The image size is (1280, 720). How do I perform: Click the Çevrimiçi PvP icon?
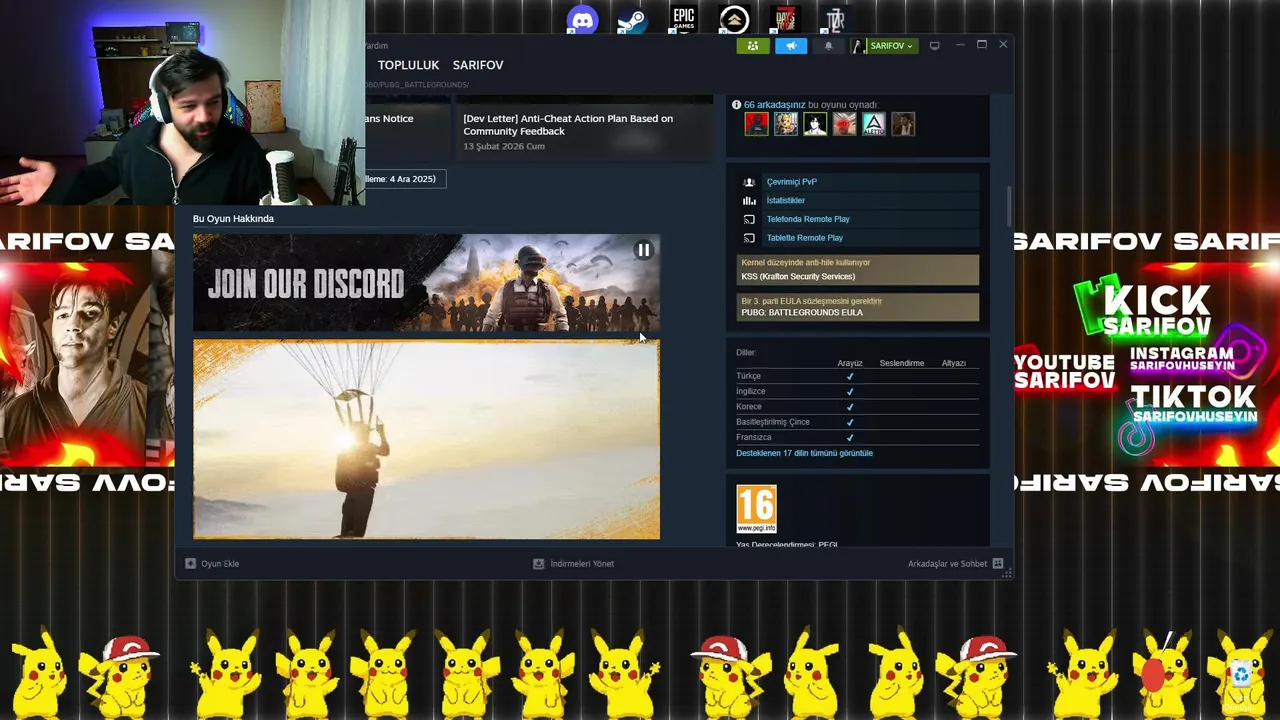click(x=749, y=182)
